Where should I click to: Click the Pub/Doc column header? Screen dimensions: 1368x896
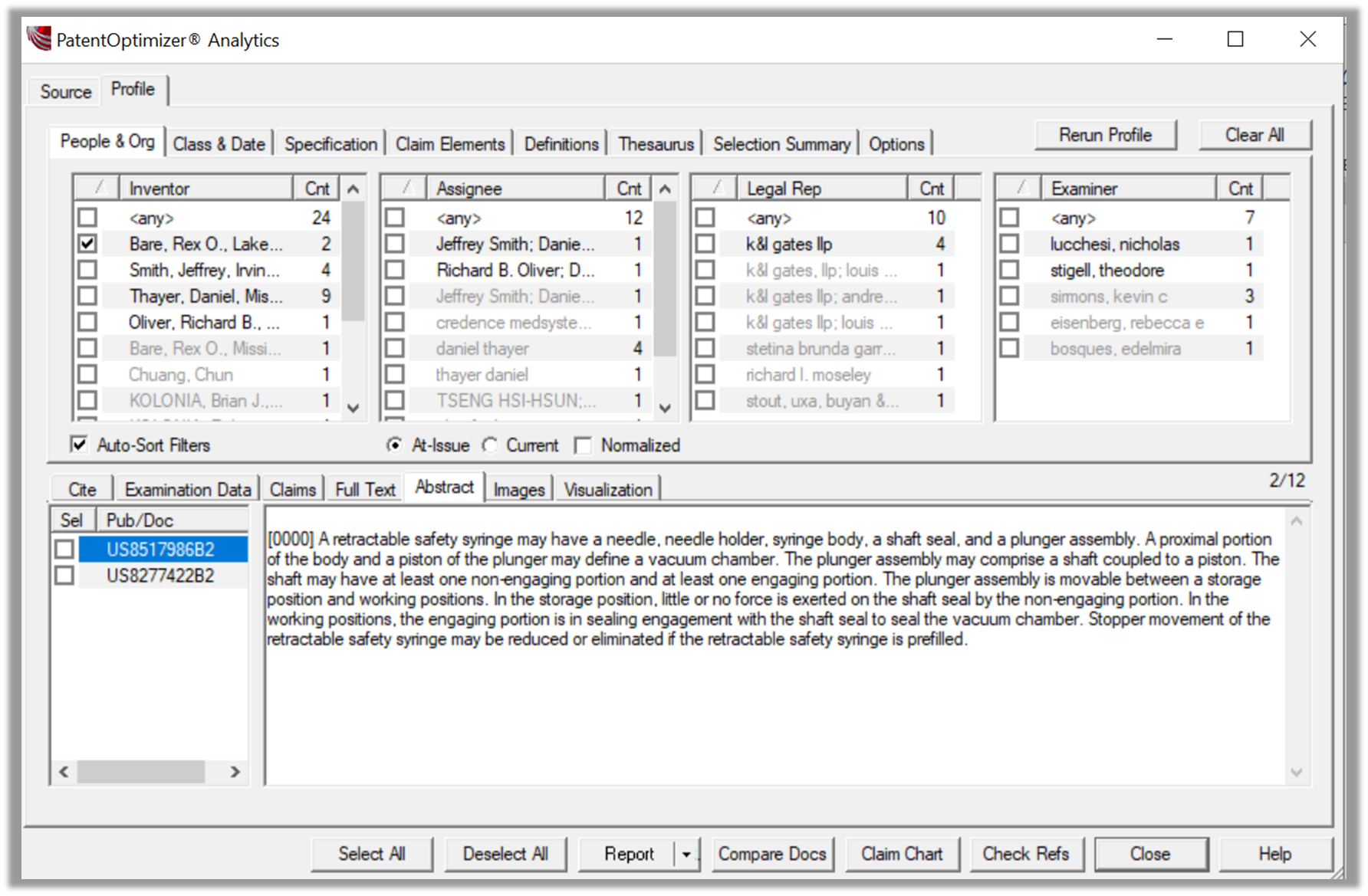pos(172,520)
